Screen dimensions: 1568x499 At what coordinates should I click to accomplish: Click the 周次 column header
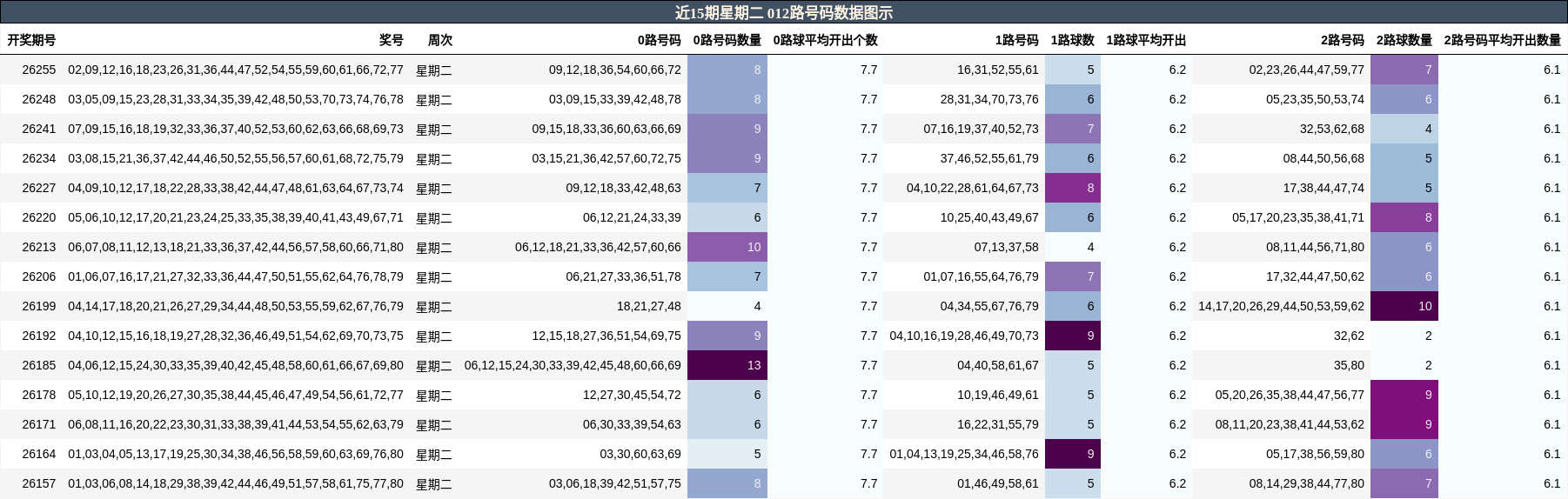(439, 40)
